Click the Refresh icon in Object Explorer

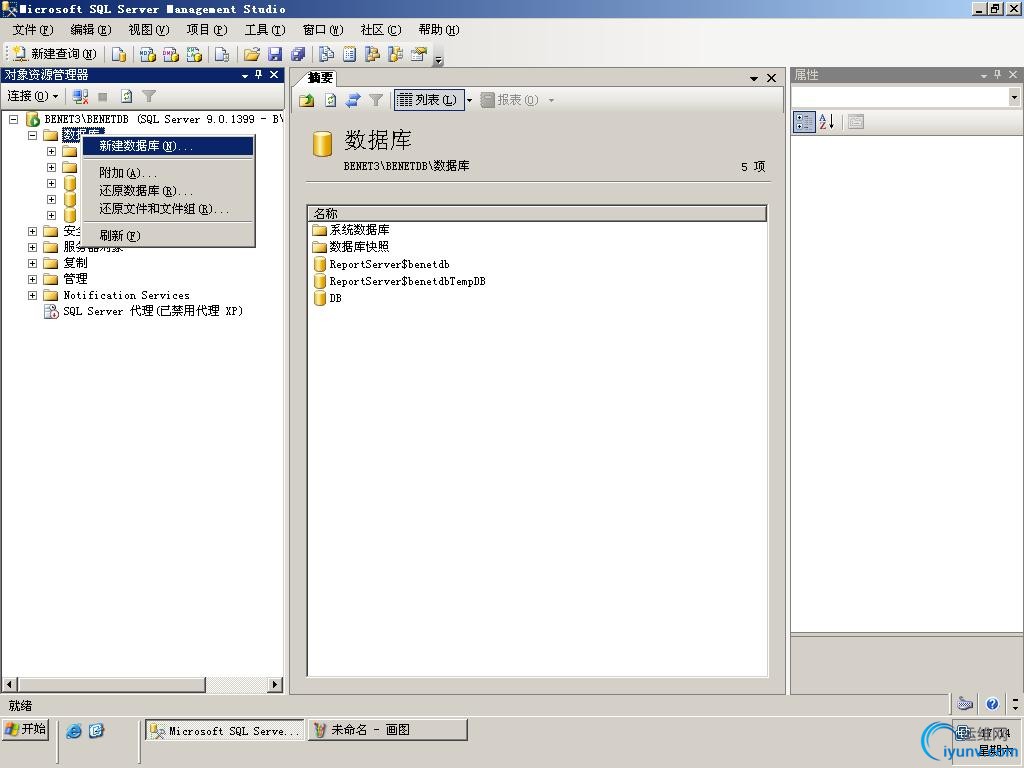(126, 97)
